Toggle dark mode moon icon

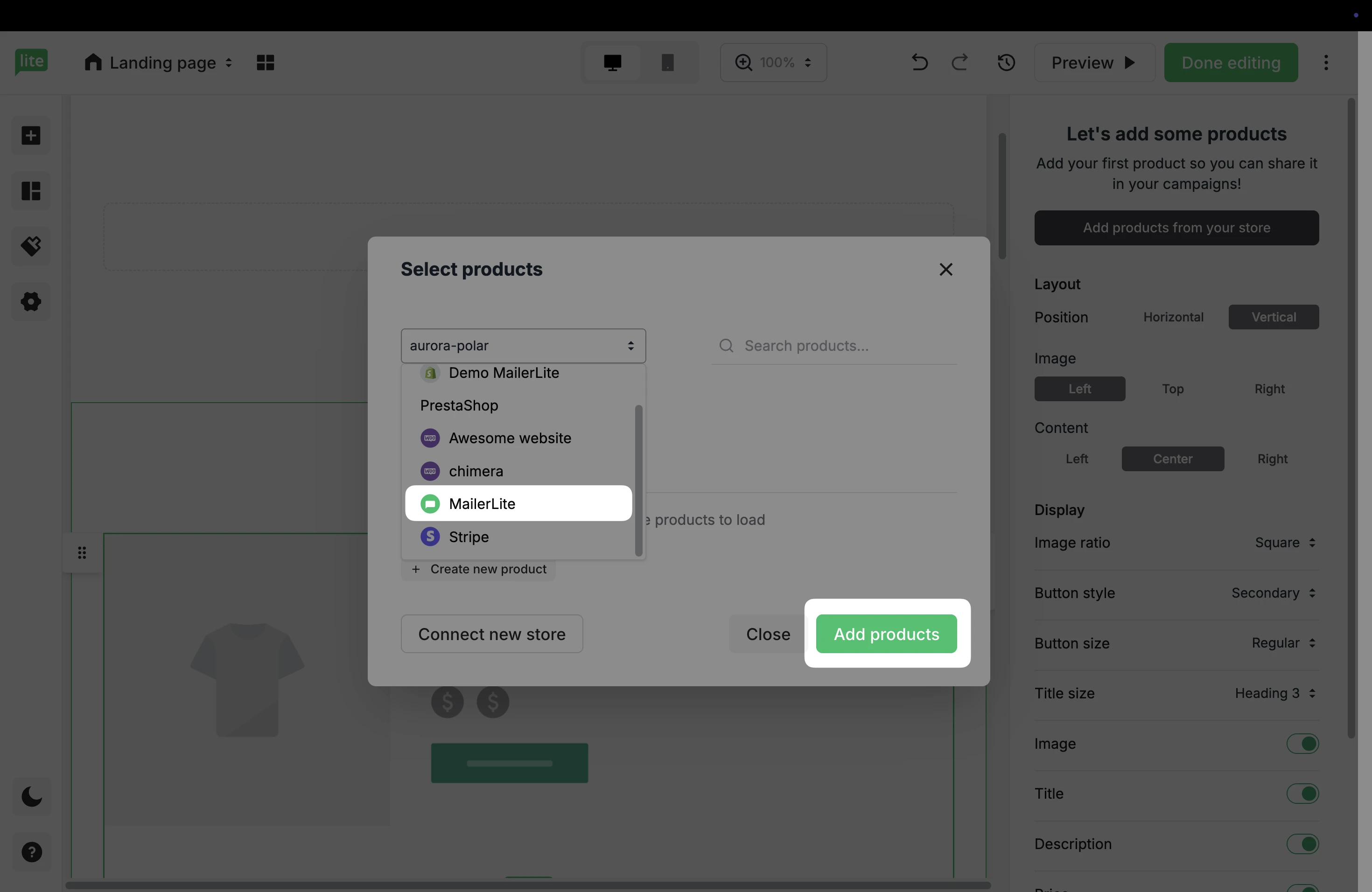31,796
